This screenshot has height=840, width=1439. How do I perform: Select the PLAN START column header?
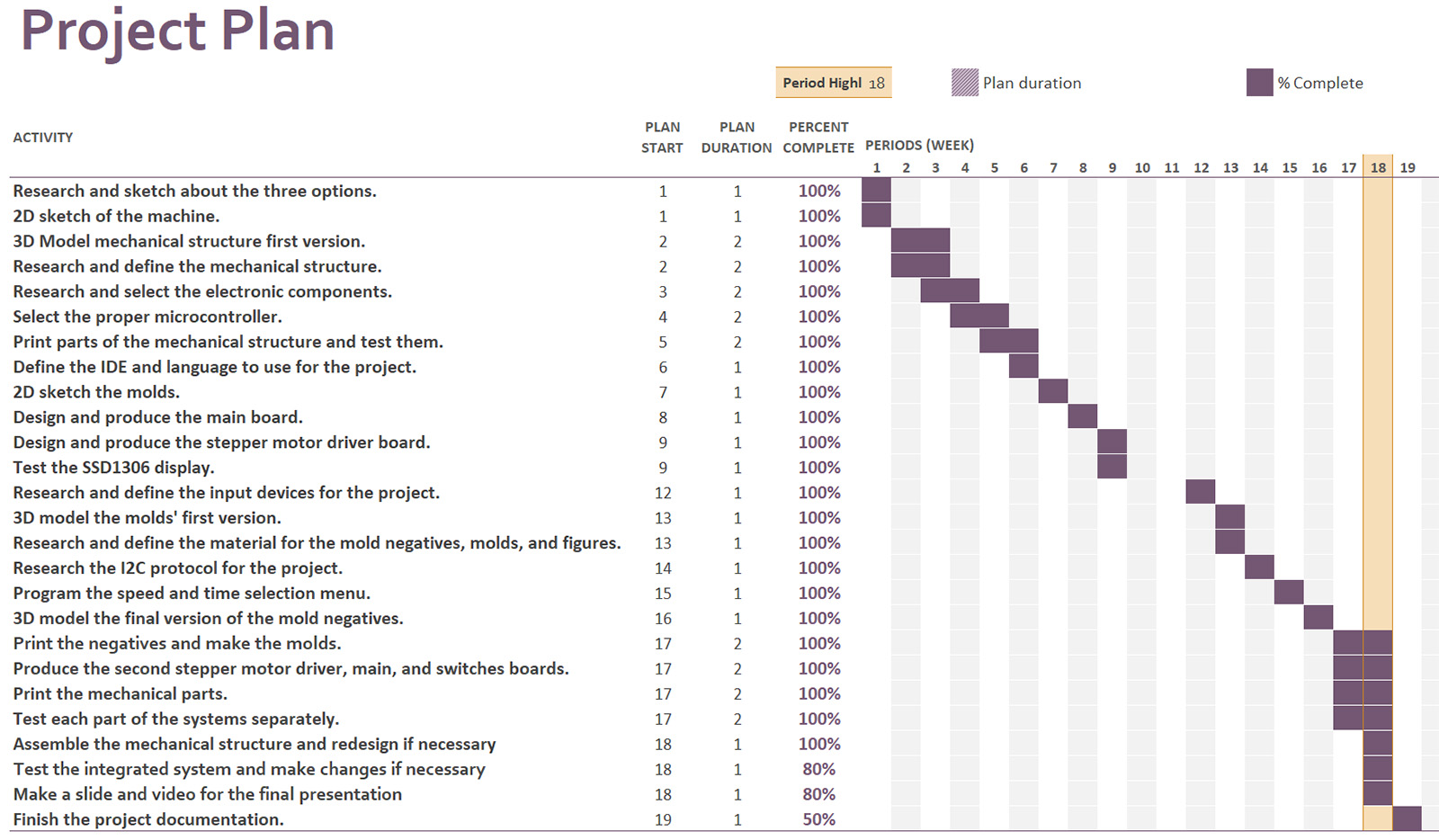662,138
